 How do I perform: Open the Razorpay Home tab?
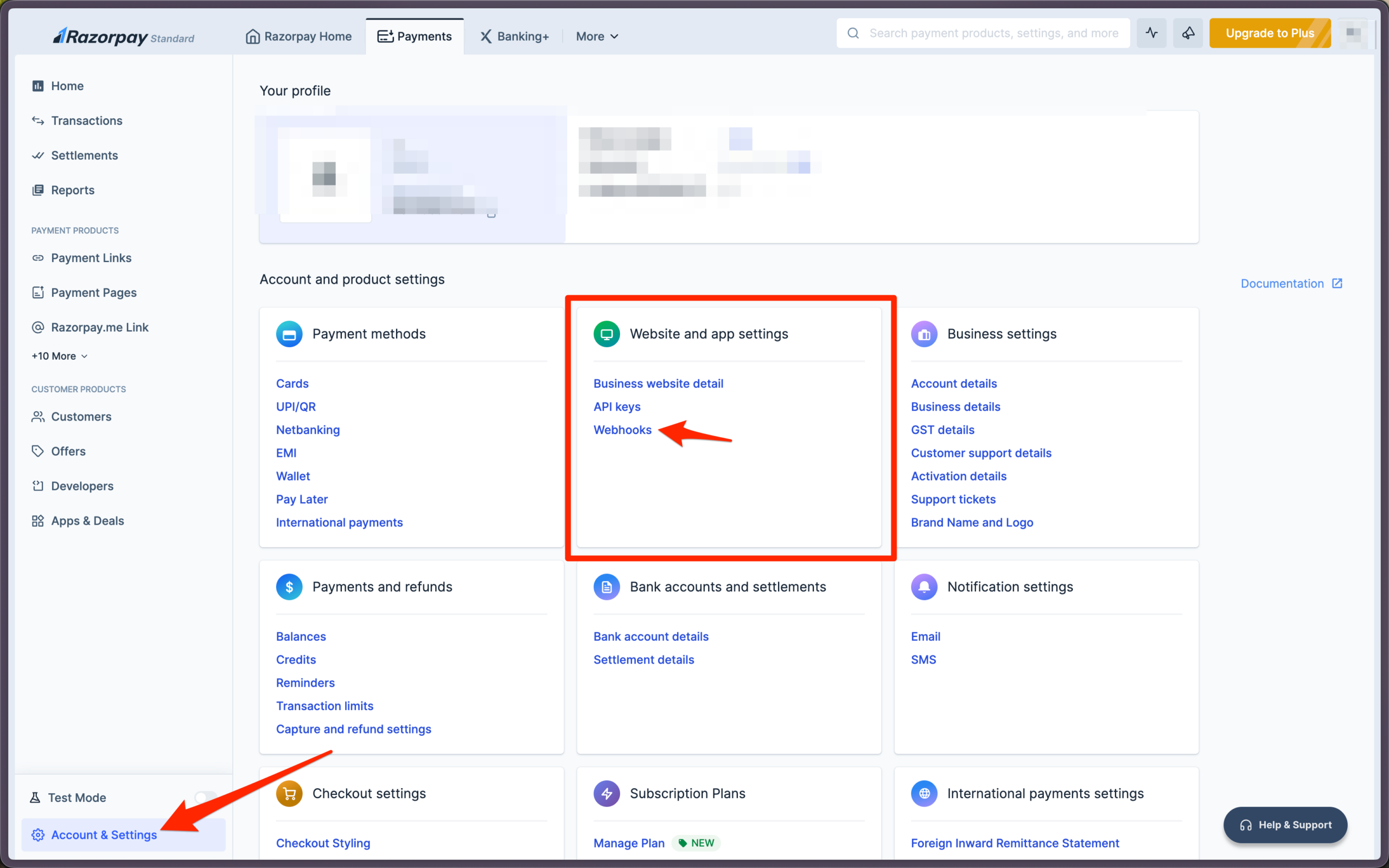298,36
